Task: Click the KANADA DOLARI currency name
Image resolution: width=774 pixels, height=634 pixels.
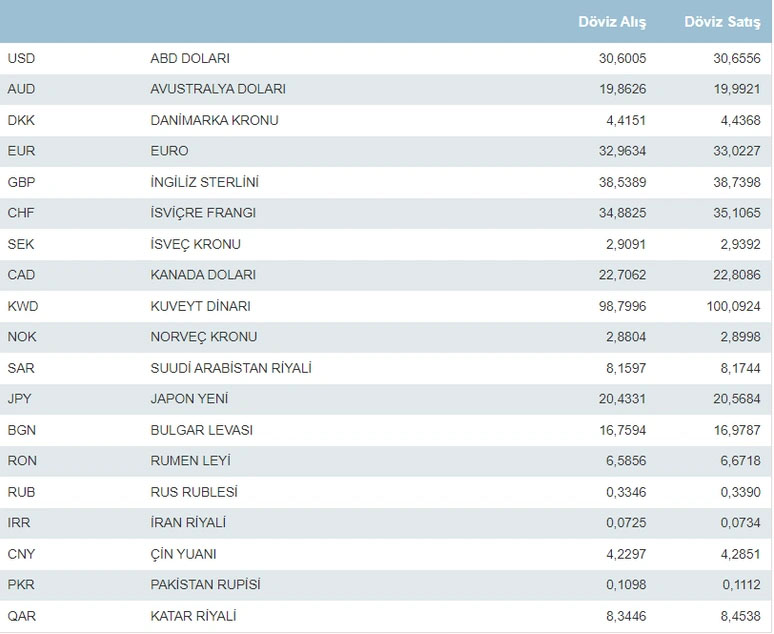Action: tap(203, 275)
